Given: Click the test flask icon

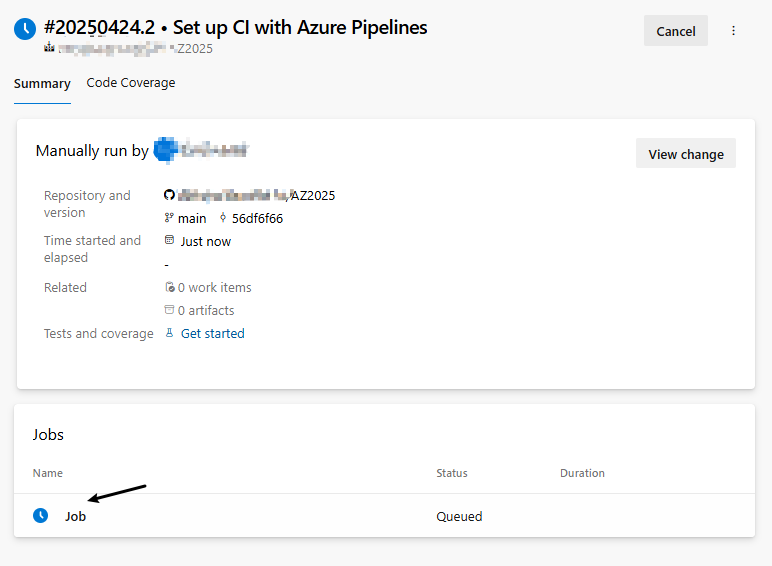Looking at the screenshot, I should pyautogui.click(x=169, y=333).
